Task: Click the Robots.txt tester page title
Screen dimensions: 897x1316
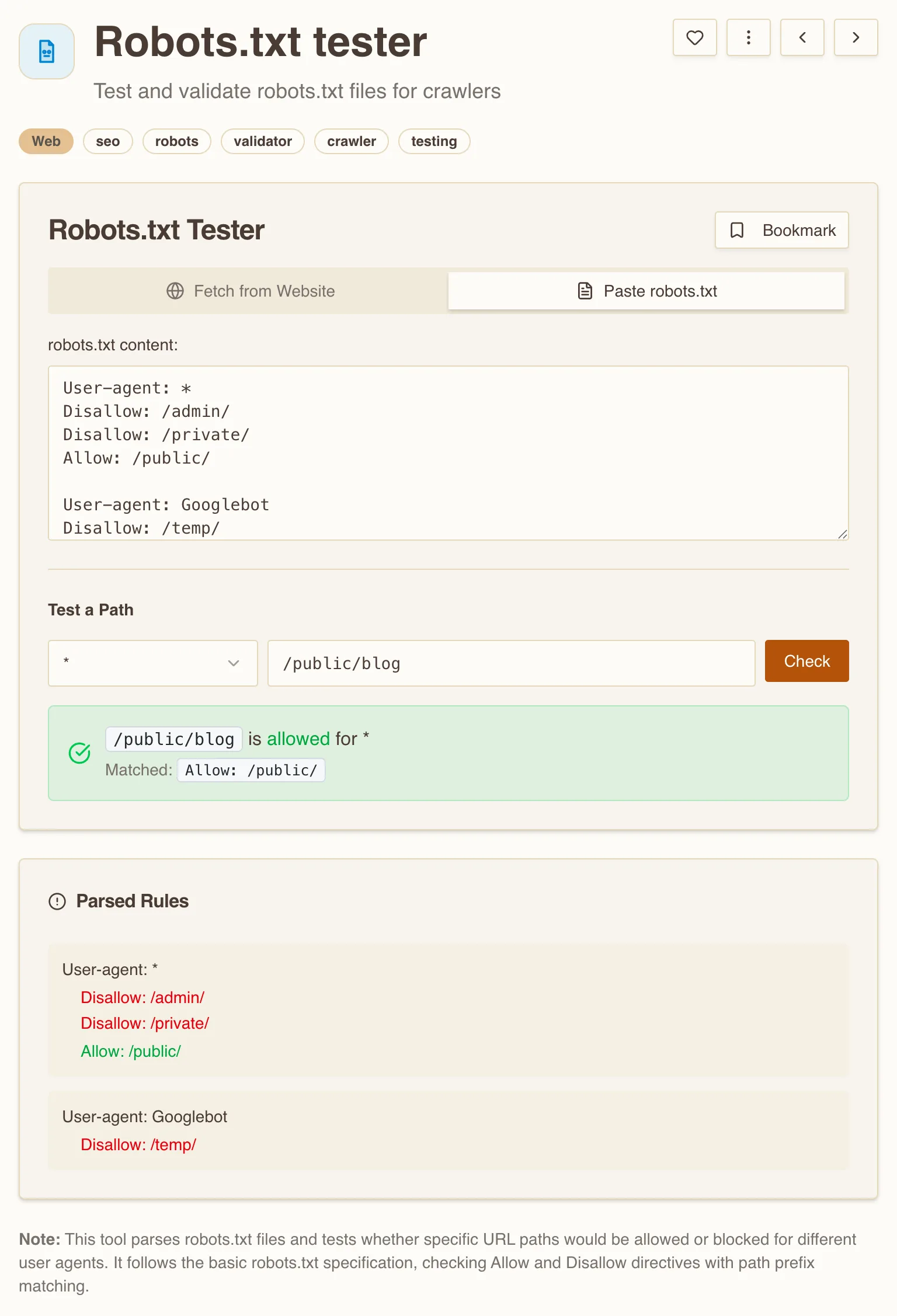Action: click(260, 42)
